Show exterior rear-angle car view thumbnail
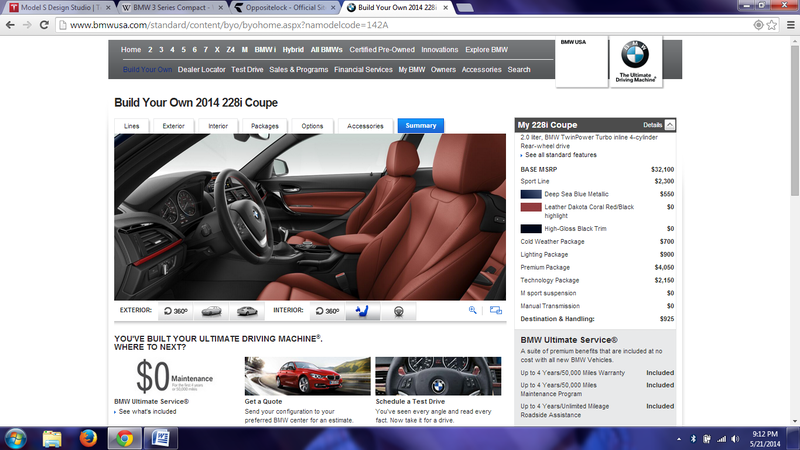The width and height of the screenshot is (800, 450). (x=247, y=311)
